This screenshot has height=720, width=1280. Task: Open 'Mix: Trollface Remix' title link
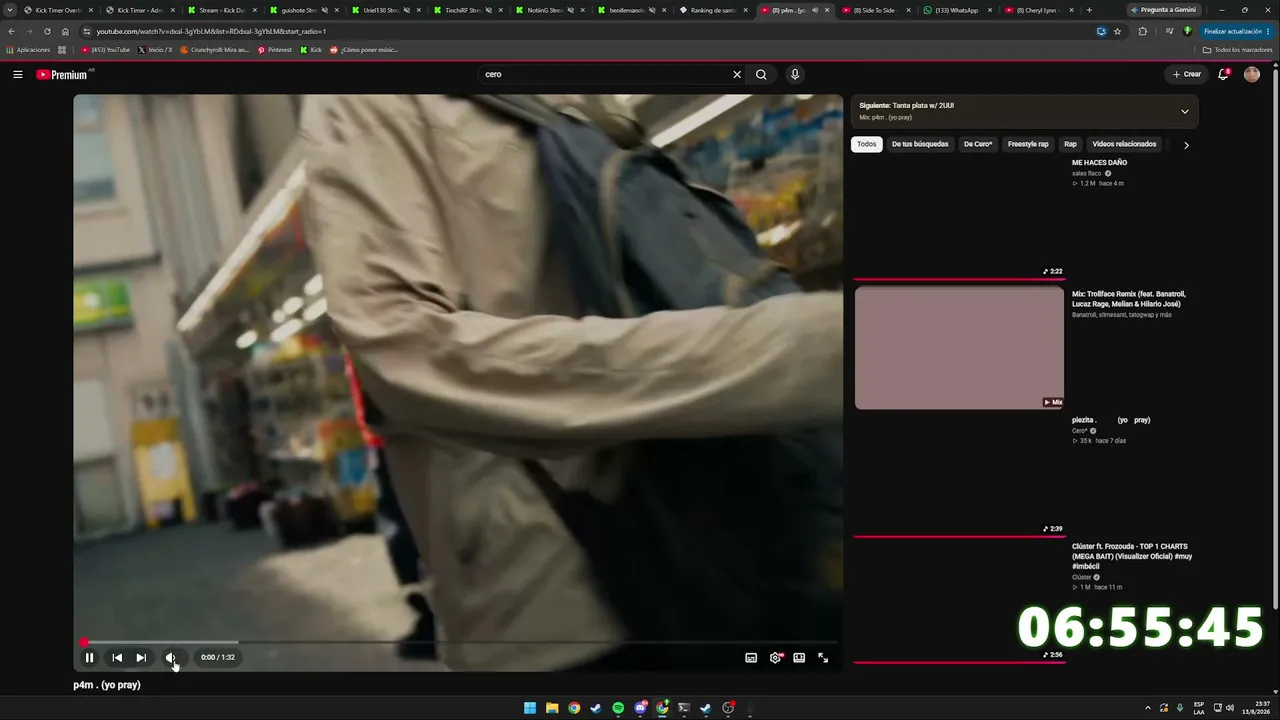1128,298
